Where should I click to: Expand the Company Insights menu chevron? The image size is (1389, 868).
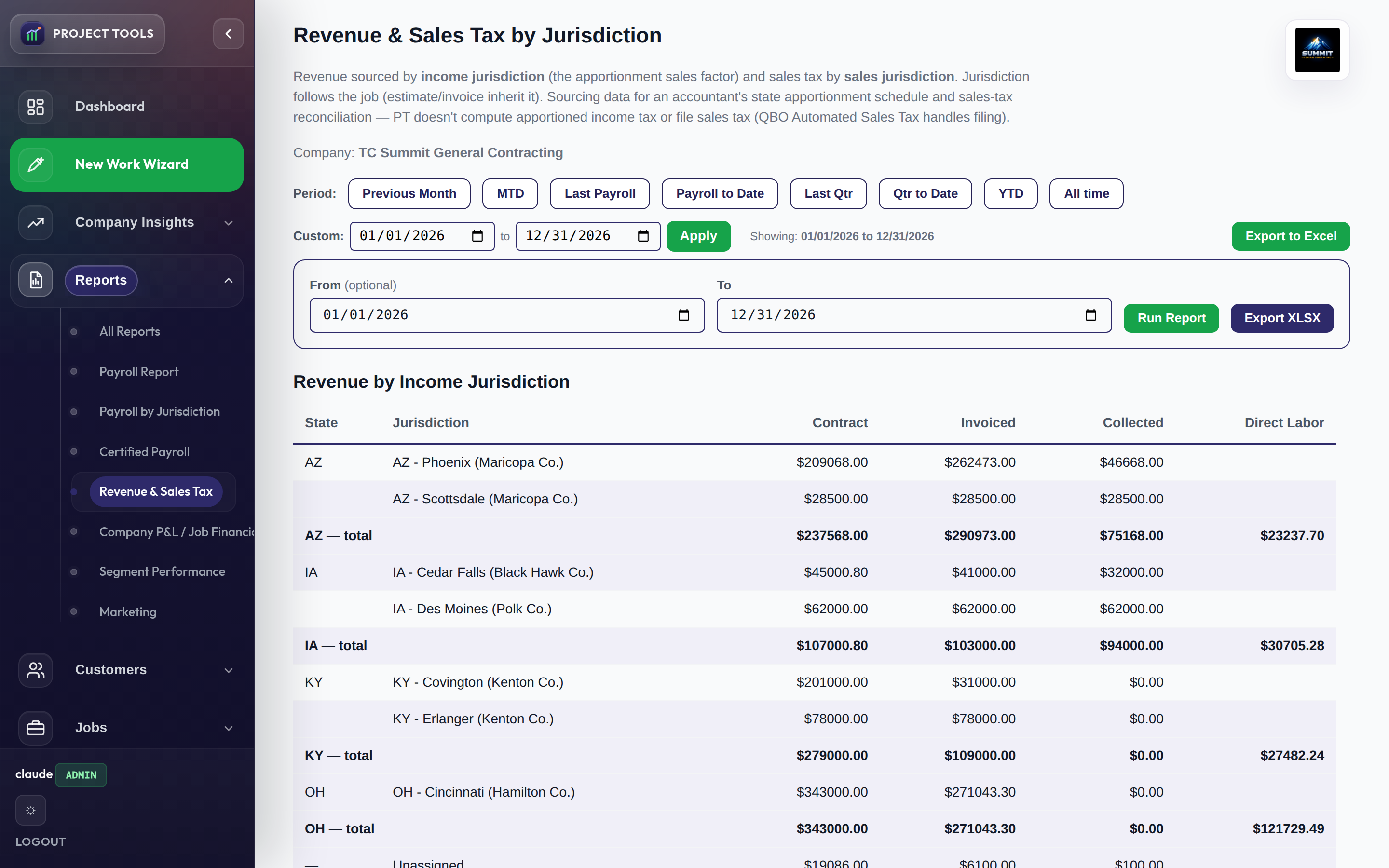pyautogui.click(x=229, y=223)
